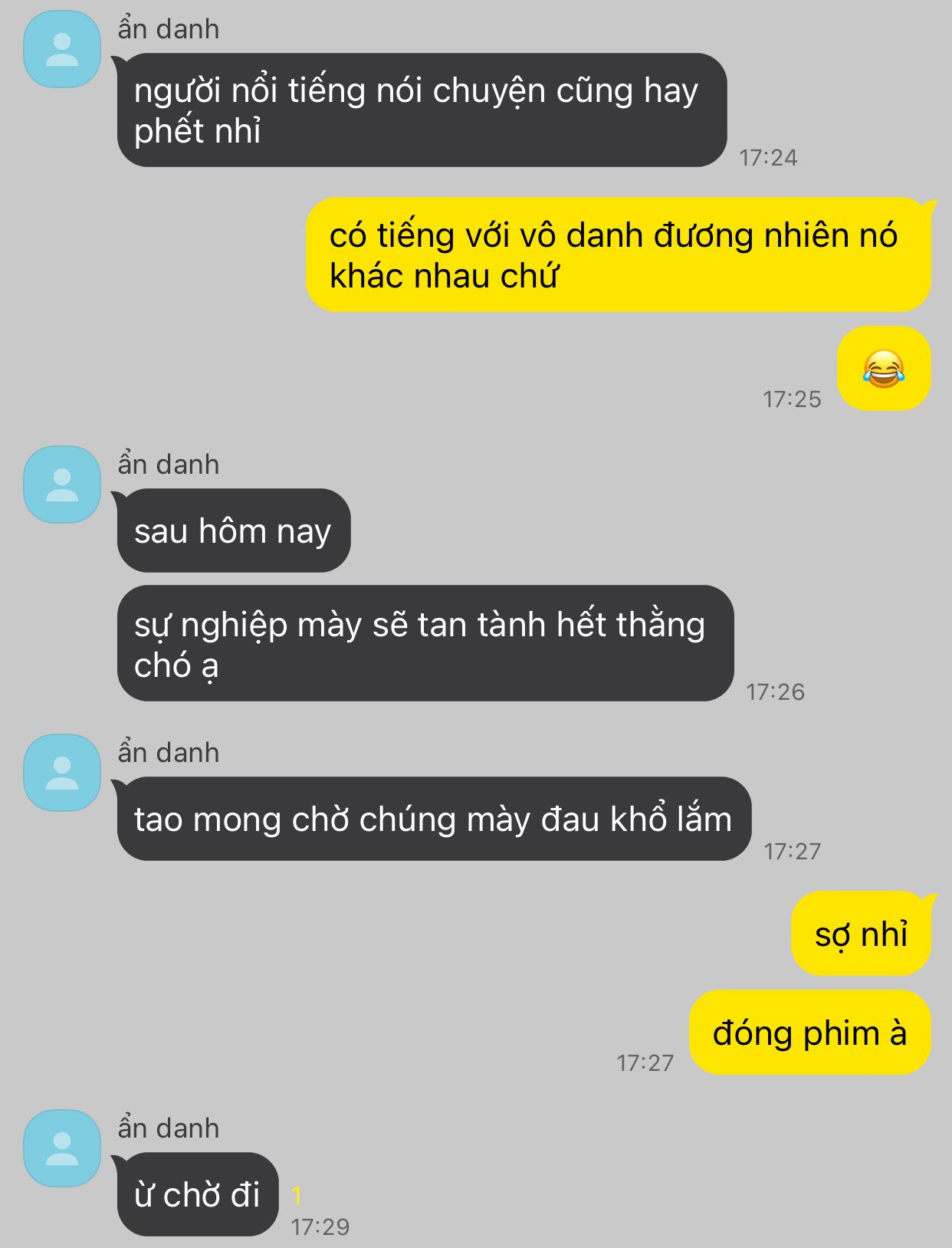952x1248 pixels.
Task: Tap the avatar beside 'tao mong chờ' message
Action: [x=62, y=773]
